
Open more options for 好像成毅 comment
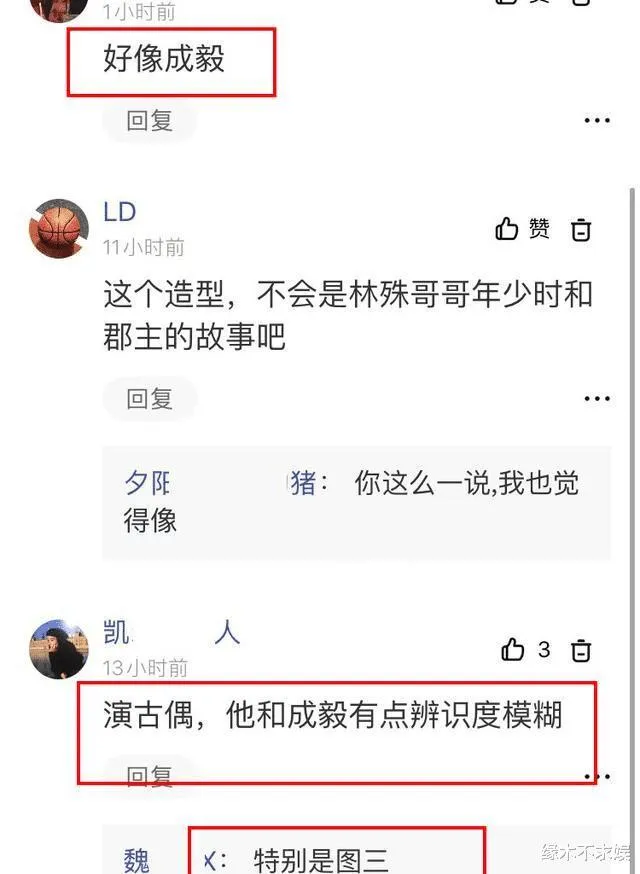[x=597, y=120]
